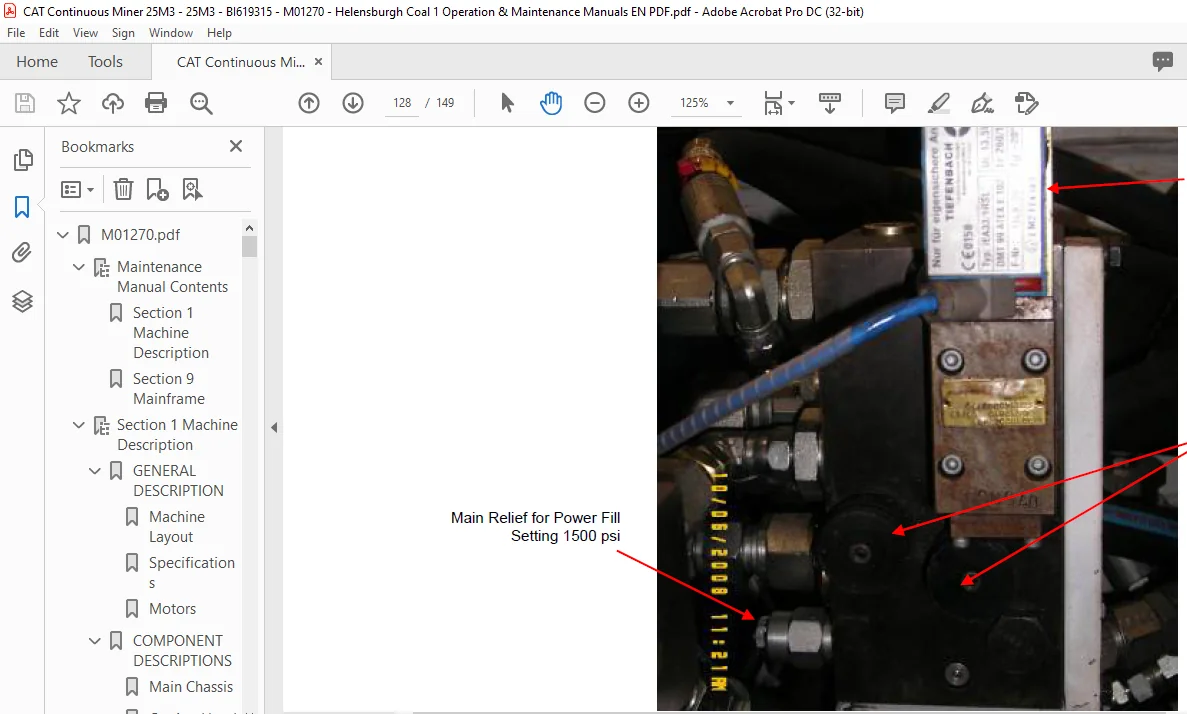1187x714 pixels.
Task: Open the Attachments paperclip panel
Action: 22,252
